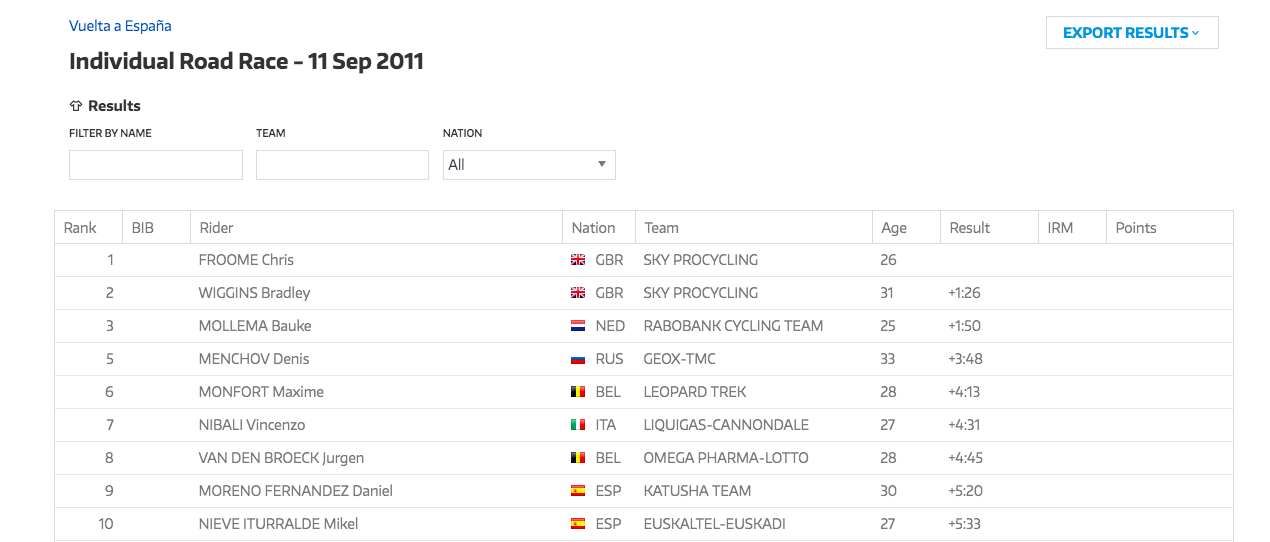
Task: Click the chevron on Export Results
Action: click(x=1196, y=33)
